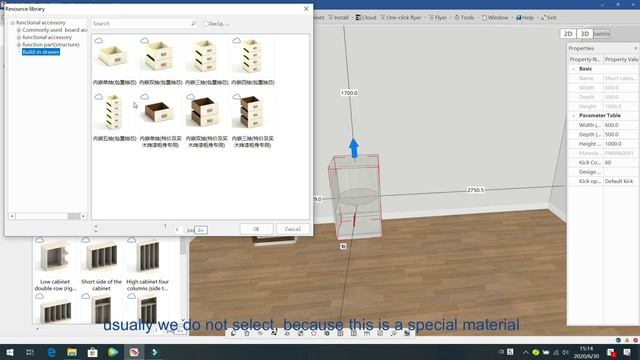Click the Go page button
640x360 pixels.
coord(201,230)
